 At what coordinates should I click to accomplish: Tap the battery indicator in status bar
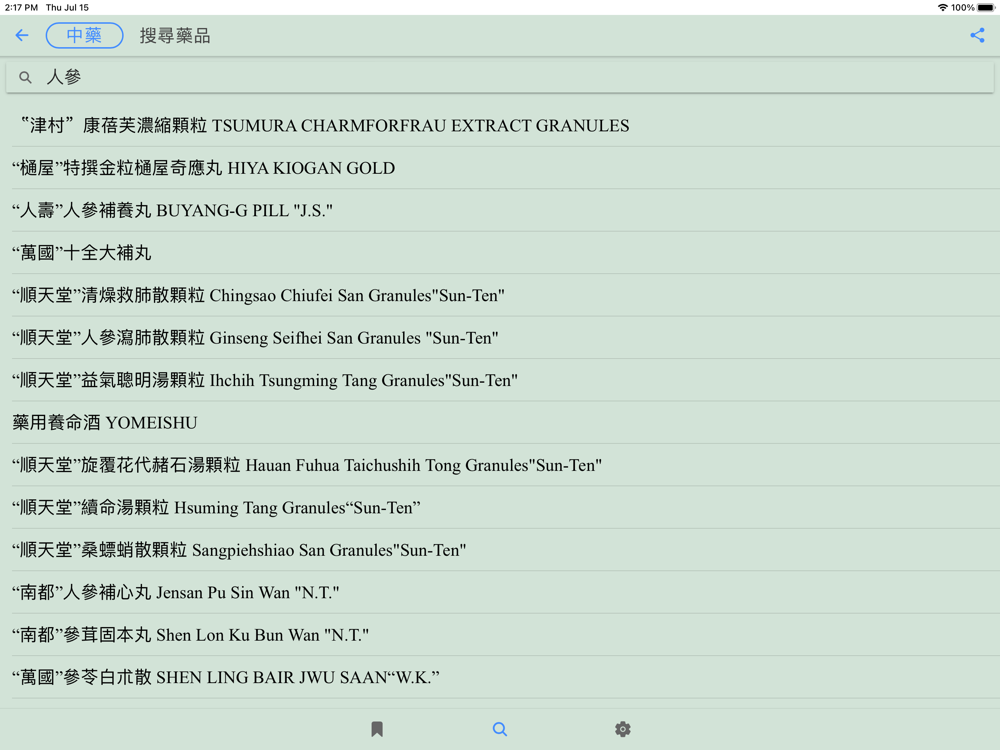985,8
